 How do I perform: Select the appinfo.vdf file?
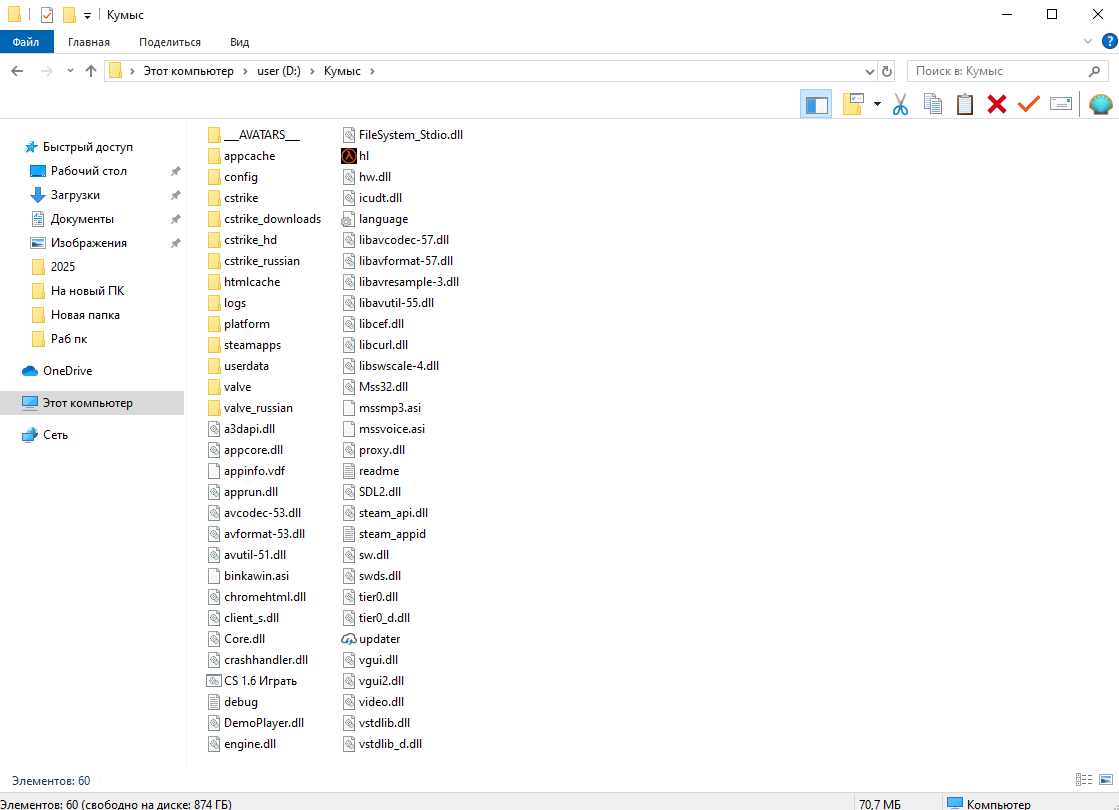click(x=247, y=471)
